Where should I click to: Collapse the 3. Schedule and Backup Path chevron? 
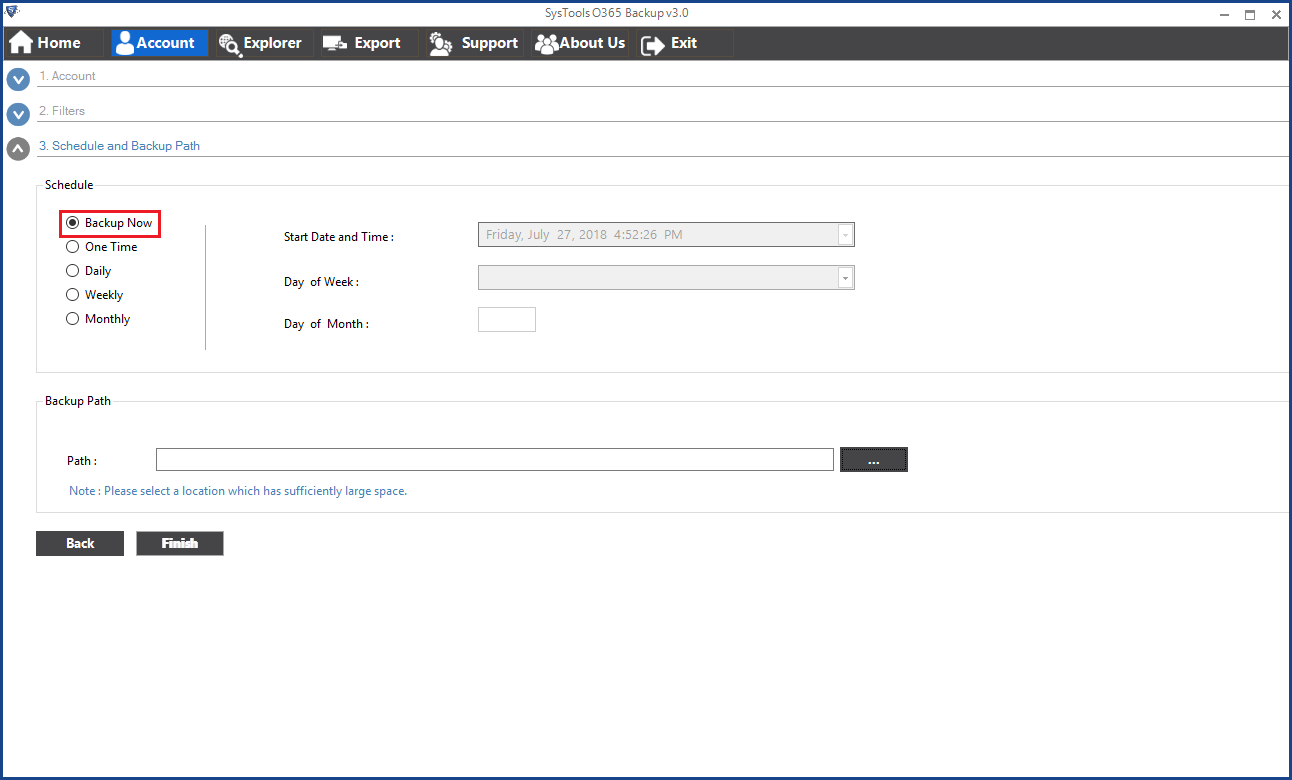[18, 150]
